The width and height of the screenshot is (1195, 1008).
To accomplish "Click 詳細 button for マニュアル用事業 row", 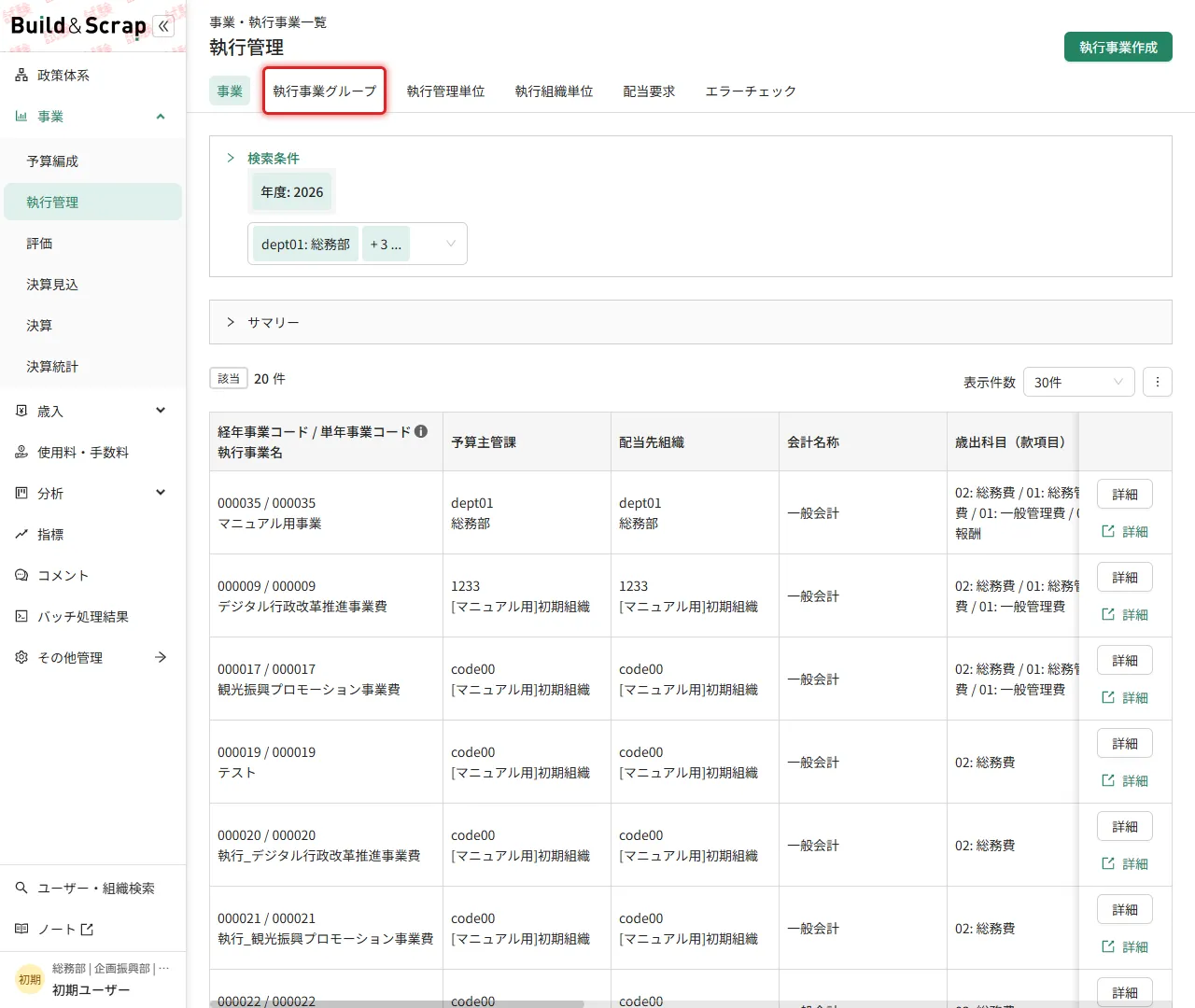I will (1125, 494).
